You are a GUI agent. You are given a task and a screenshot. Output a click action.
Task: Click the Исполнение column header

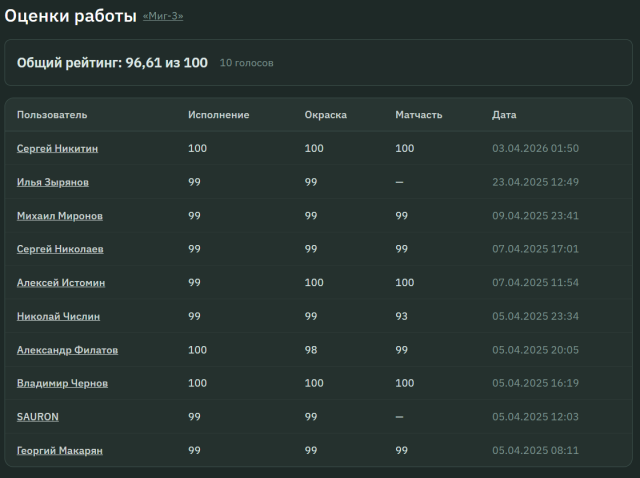[x=218, y=115]
